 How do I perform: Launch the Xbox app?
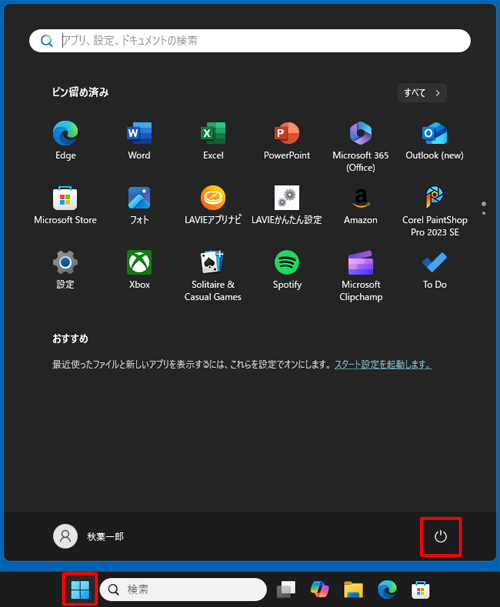pos(139,270)
